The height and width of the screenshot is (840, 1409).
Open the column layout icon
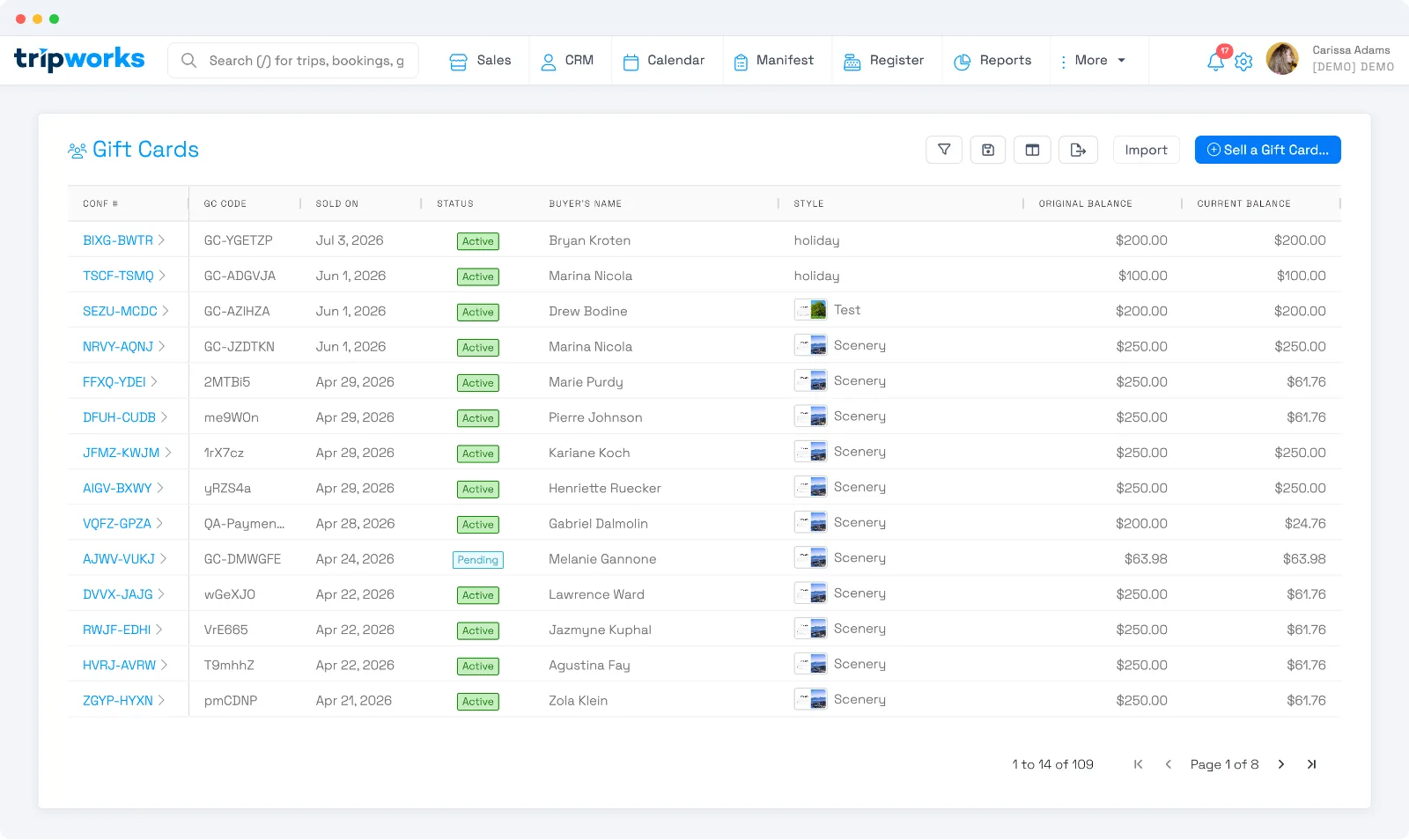1032,150
